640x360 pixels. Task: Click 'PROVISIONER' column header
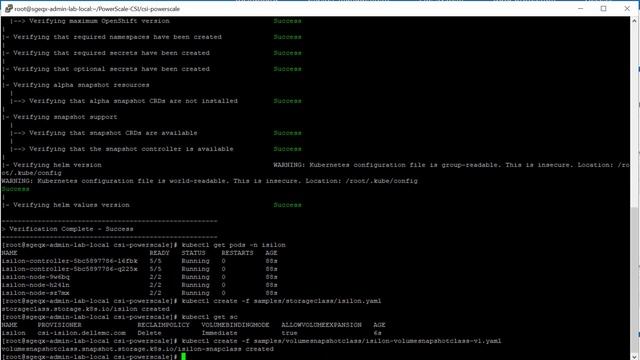click(x=60, y=325)
